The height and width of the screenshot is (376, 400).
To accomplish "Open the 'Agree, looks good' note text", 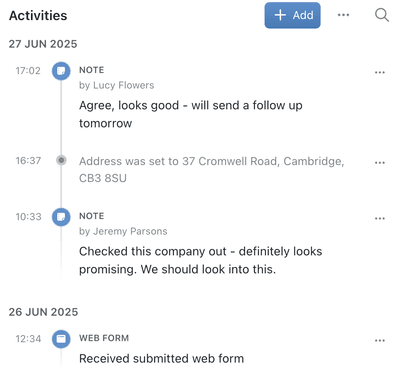I will pyautogui.click(x=191, y=114).
